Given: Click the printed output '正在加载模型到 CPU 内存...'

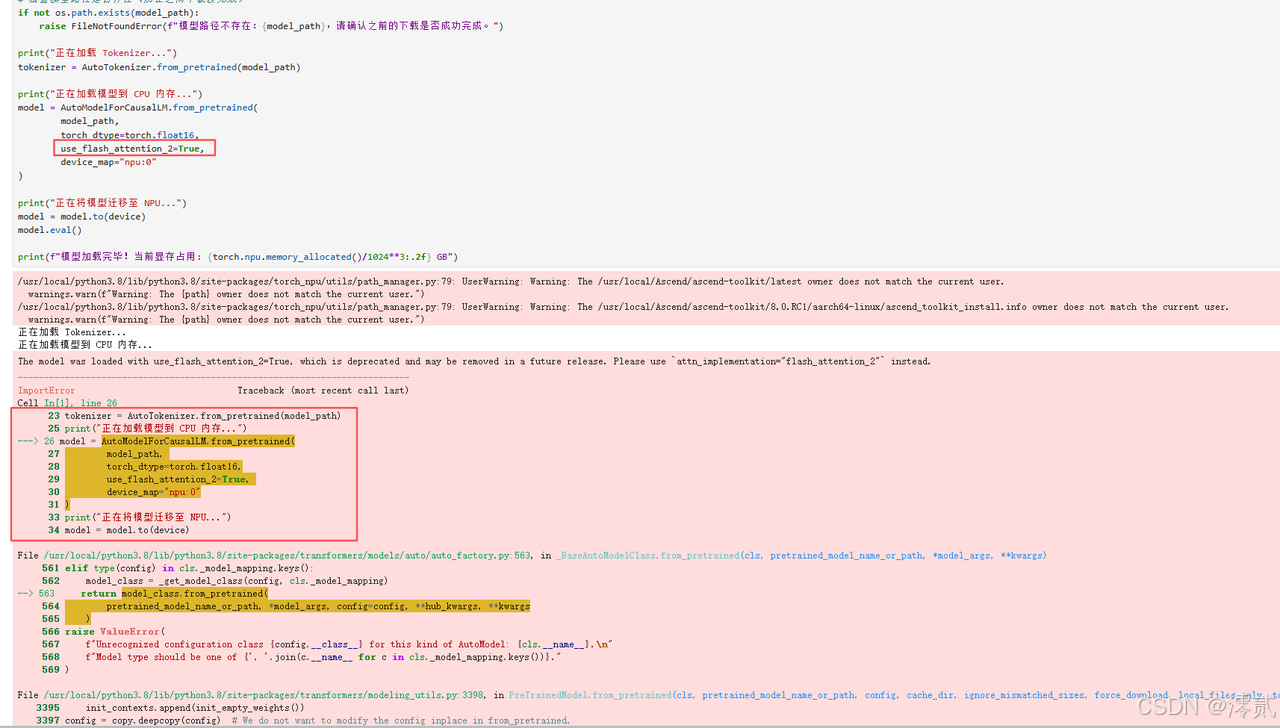Looking at the screenshot, I should (85, 345).
